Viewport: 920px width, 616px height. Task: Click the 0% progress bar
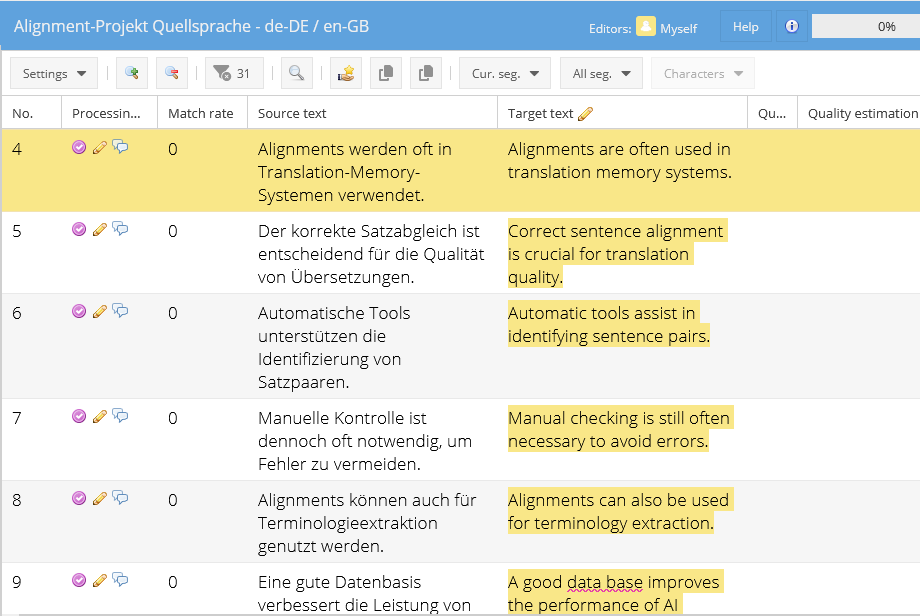click(865, 27)
